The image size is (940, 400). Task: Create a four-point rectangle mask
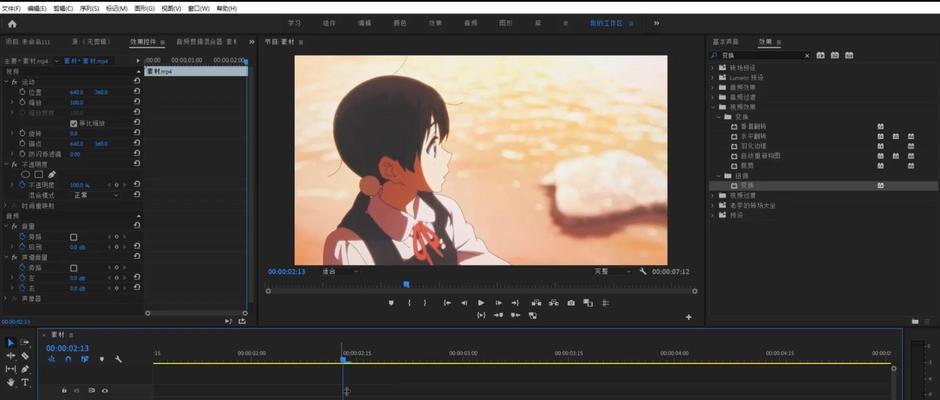[x=38, y=174]
